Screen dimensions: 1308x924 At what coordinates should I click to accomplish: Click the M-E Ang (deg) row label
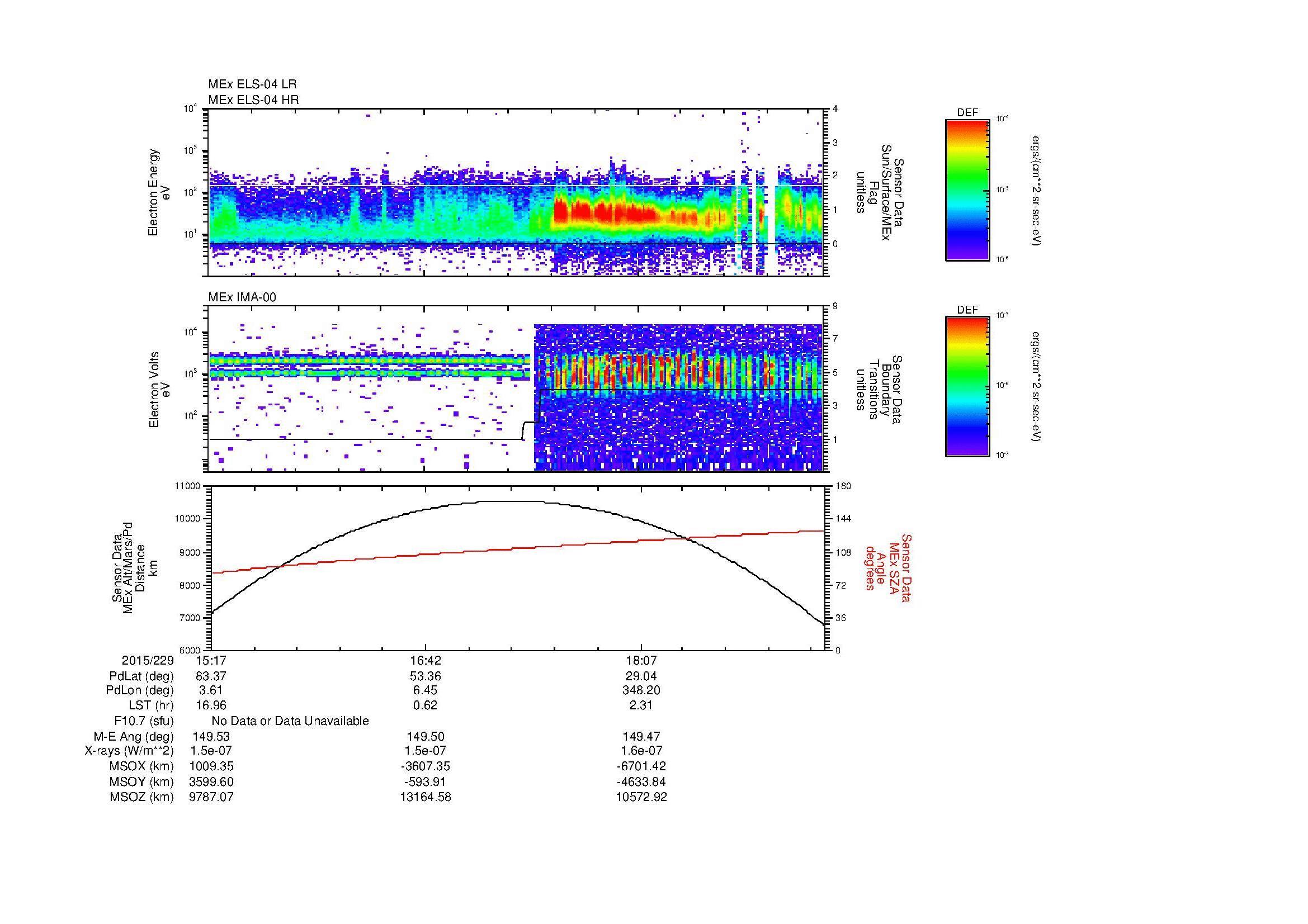133,736
